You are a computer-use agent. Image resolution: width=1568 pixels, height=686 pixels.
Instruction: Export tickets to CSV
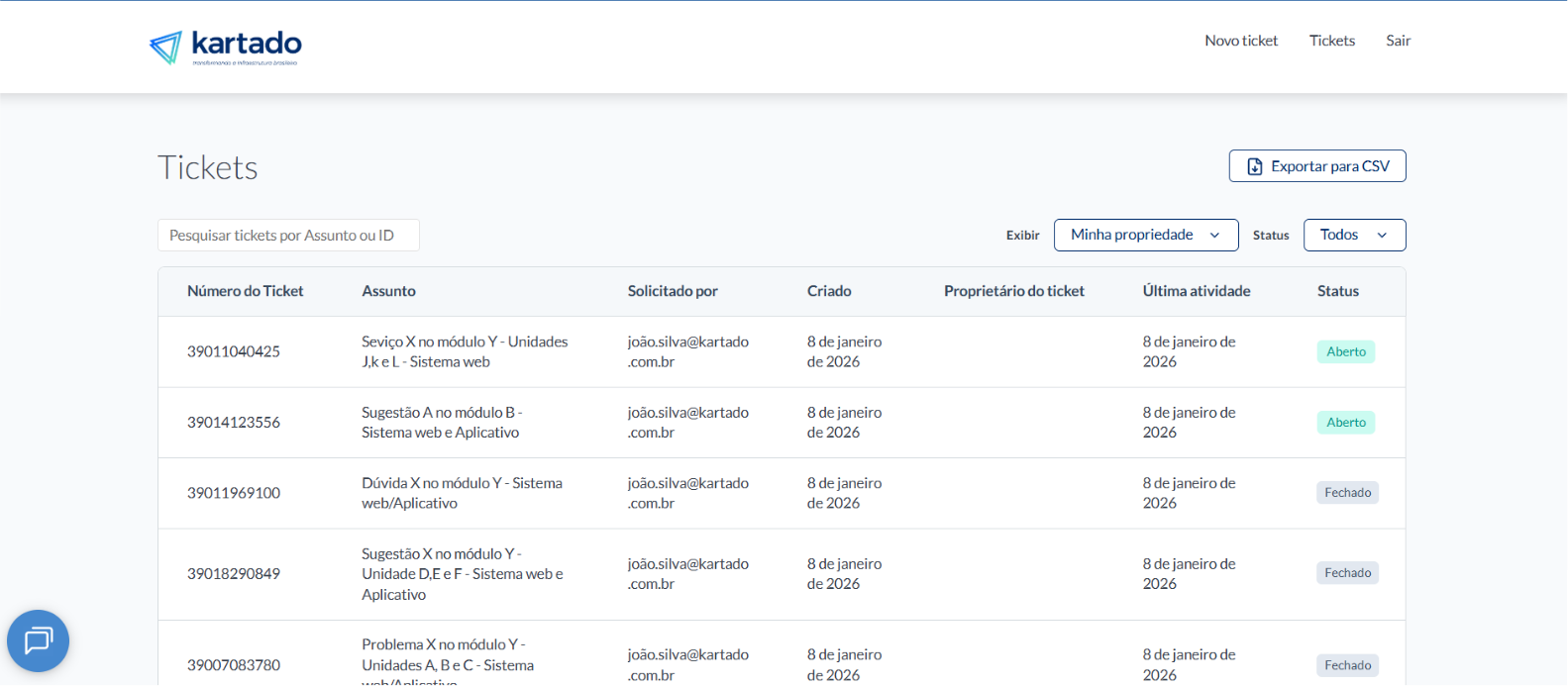[1316, 166]
